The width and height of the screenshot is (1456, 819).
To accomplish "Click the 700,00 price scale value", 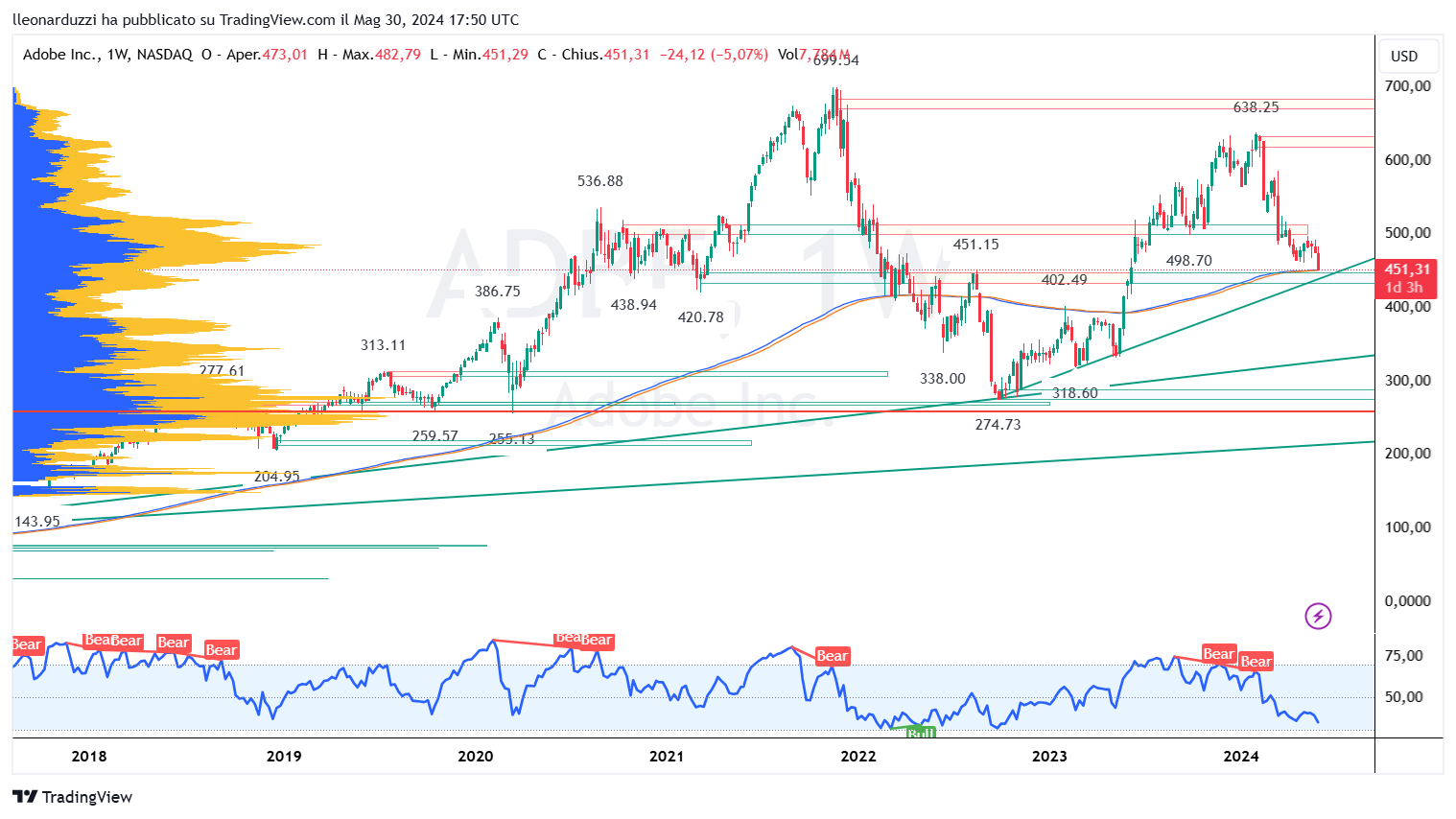I will (1408, 86).
